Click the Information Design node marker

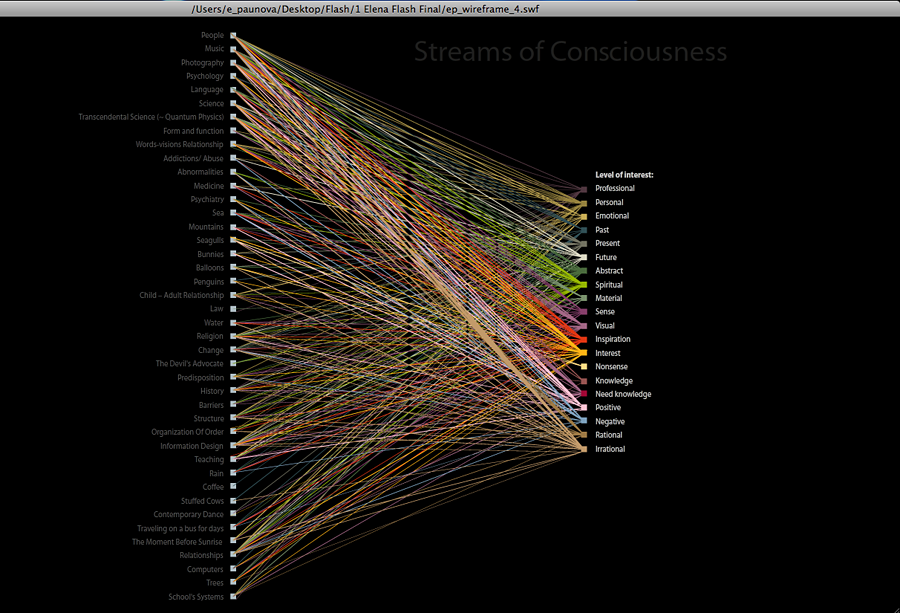click(x=233, y=445)
